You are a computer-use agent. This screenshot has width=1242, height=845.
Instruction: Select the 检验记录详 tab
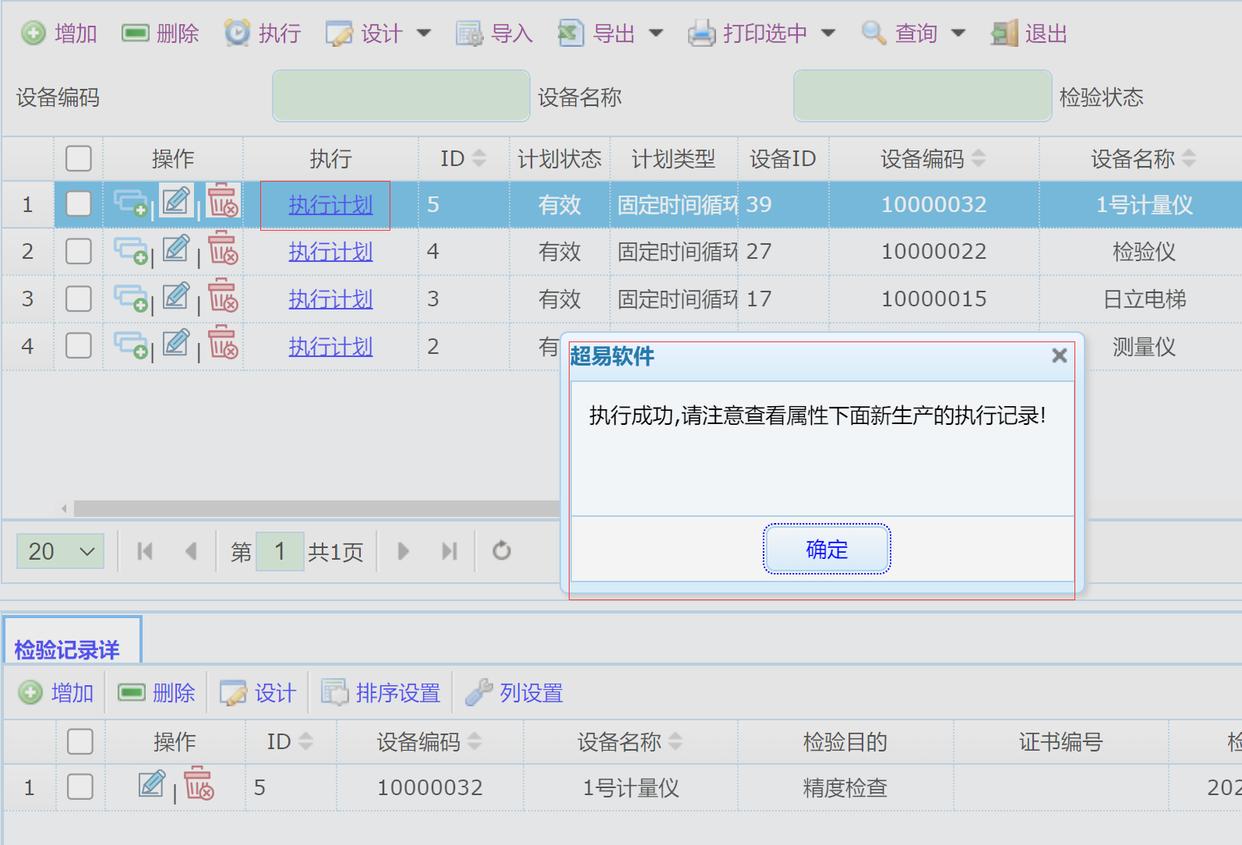point(68,648)
